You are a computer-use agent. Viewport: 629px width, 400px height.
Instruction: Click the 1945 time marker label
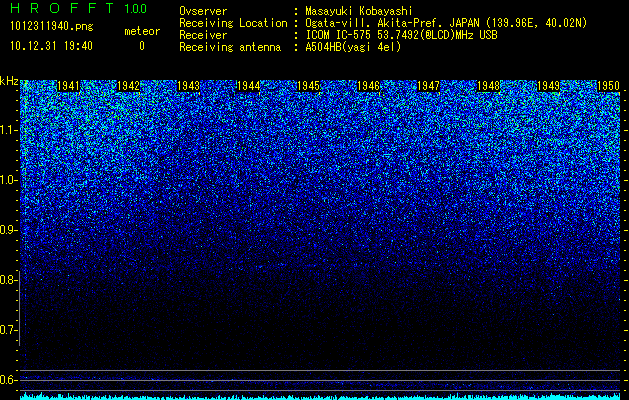[x=308, y=86]
